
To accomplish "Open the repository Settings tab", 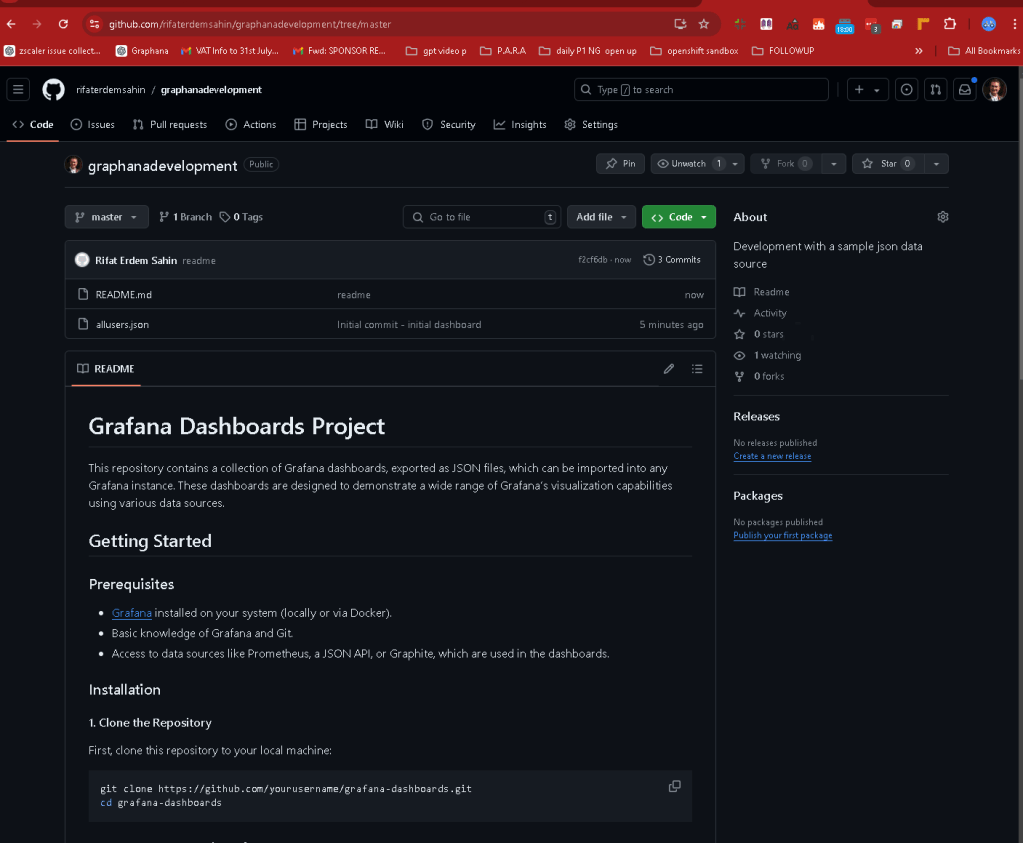I will tap(590, 125).
